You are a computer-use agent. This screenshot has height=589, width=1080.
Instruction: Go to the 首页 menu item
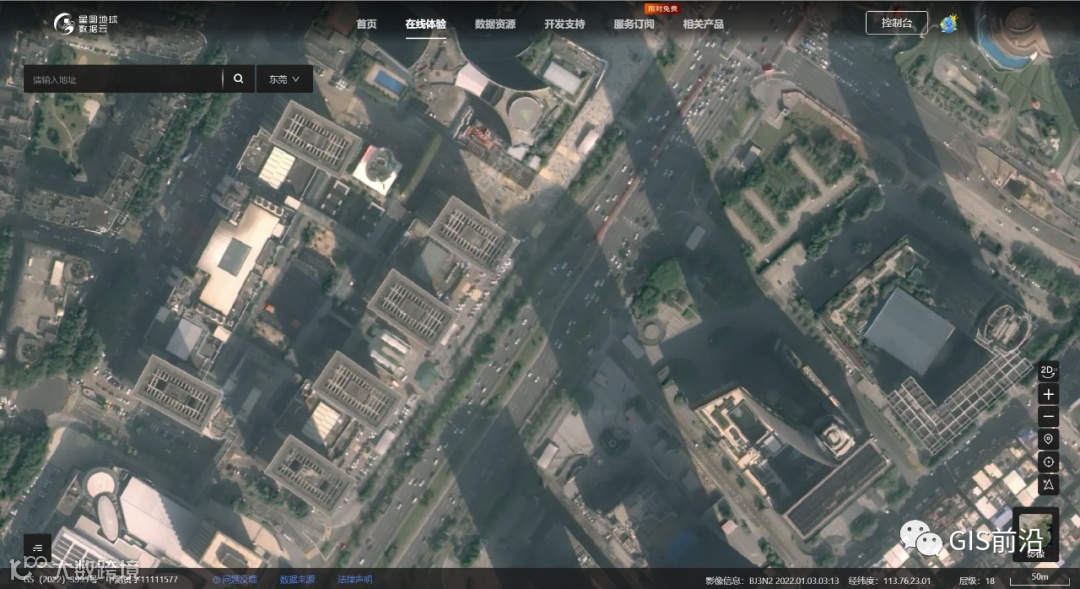click(x=366, y=23)
